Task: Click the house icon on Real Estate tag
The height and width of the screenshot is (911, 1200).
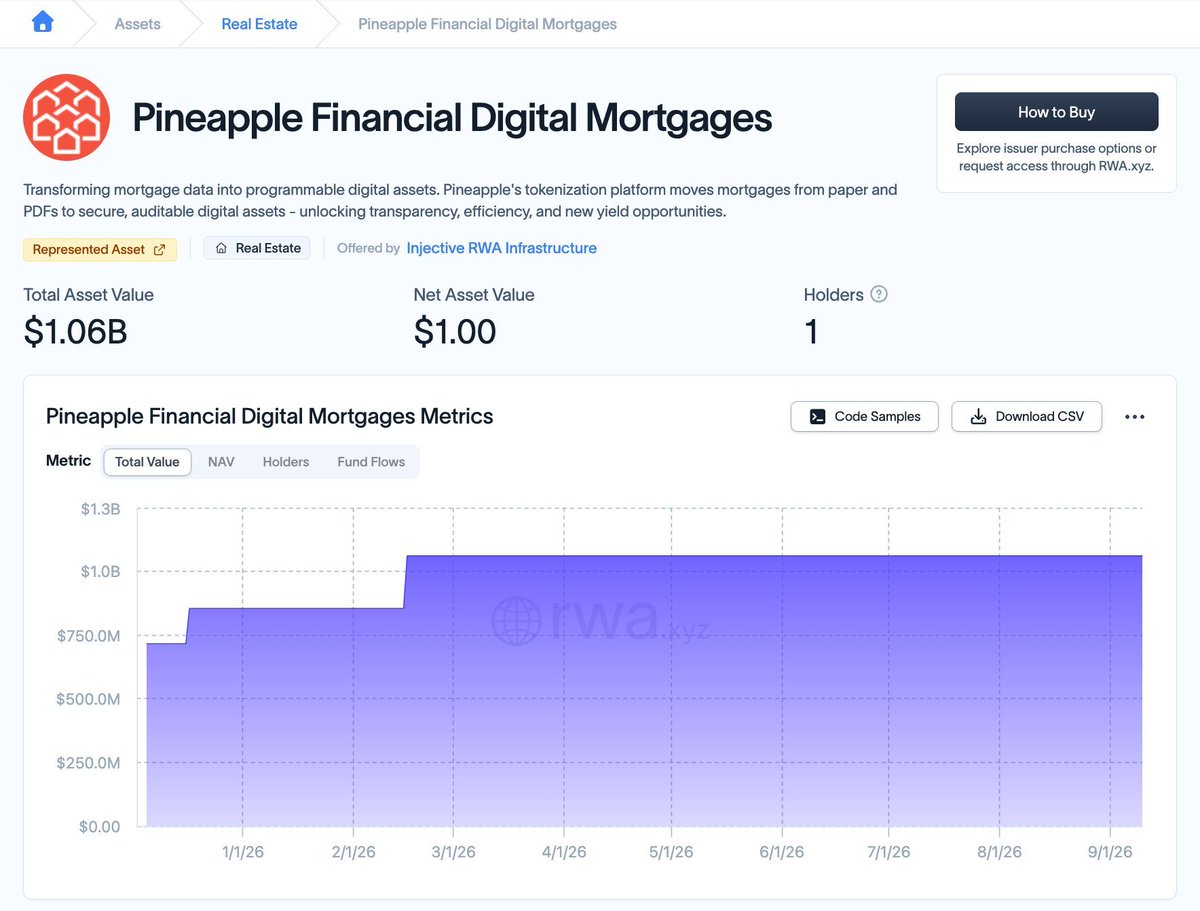Action: pyautogui.click(x=221, y=248)
